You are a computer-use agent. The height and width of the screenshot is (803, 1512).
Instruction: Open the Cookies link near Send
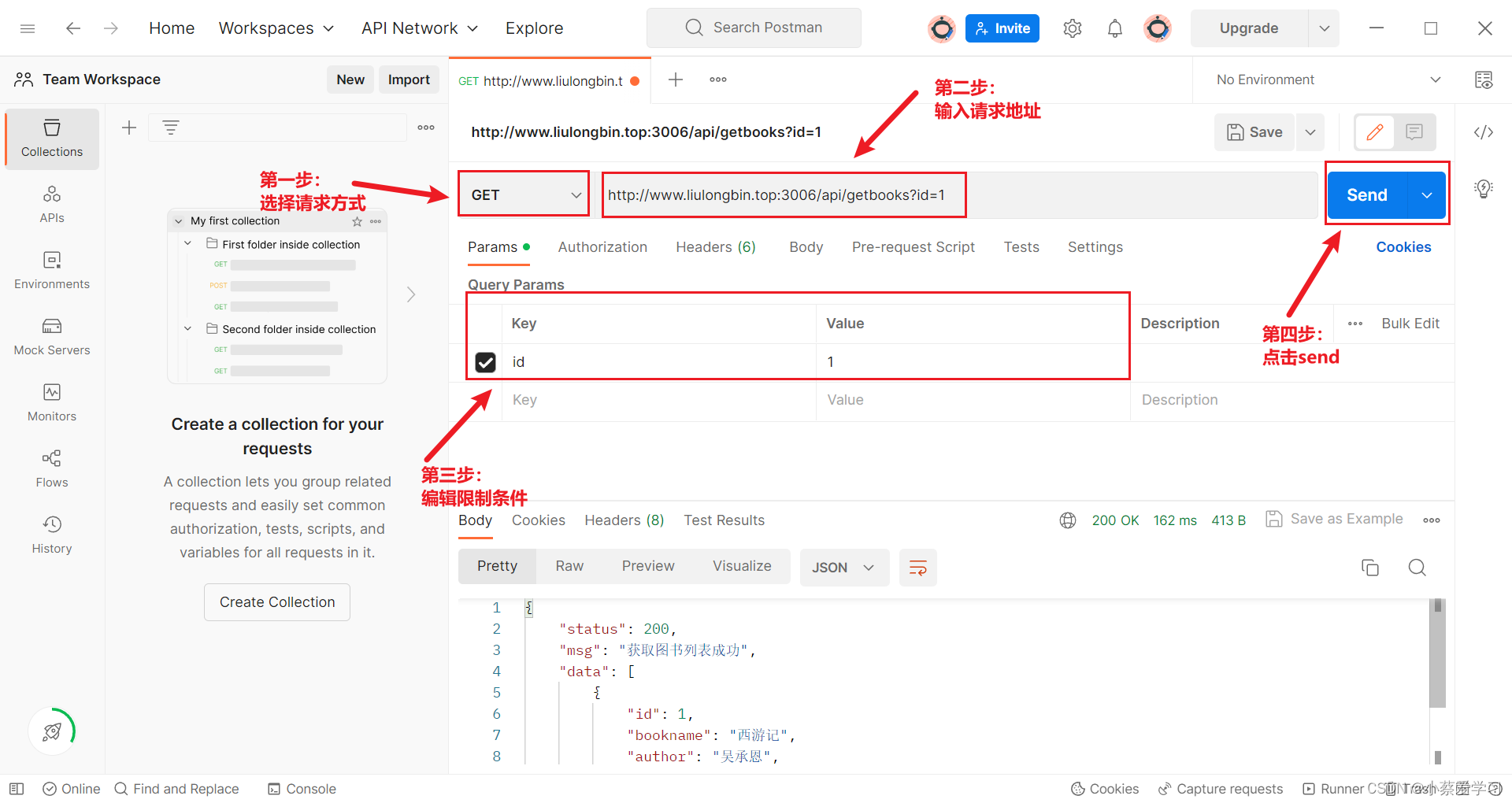click(1403, 247)
